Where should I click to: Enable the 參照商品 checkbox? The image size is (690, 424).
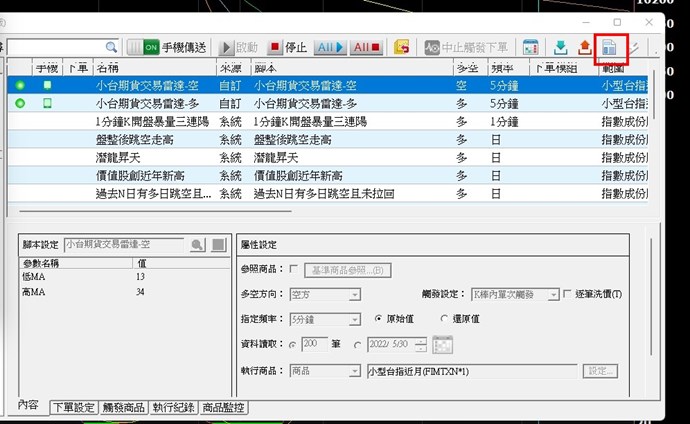click(x=293, y=270)
